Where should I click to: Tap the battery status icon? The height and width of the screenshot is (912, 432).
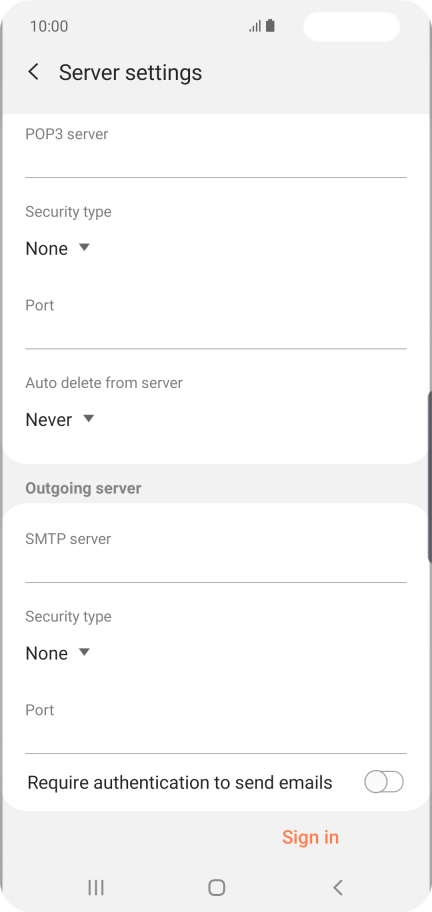270,26
